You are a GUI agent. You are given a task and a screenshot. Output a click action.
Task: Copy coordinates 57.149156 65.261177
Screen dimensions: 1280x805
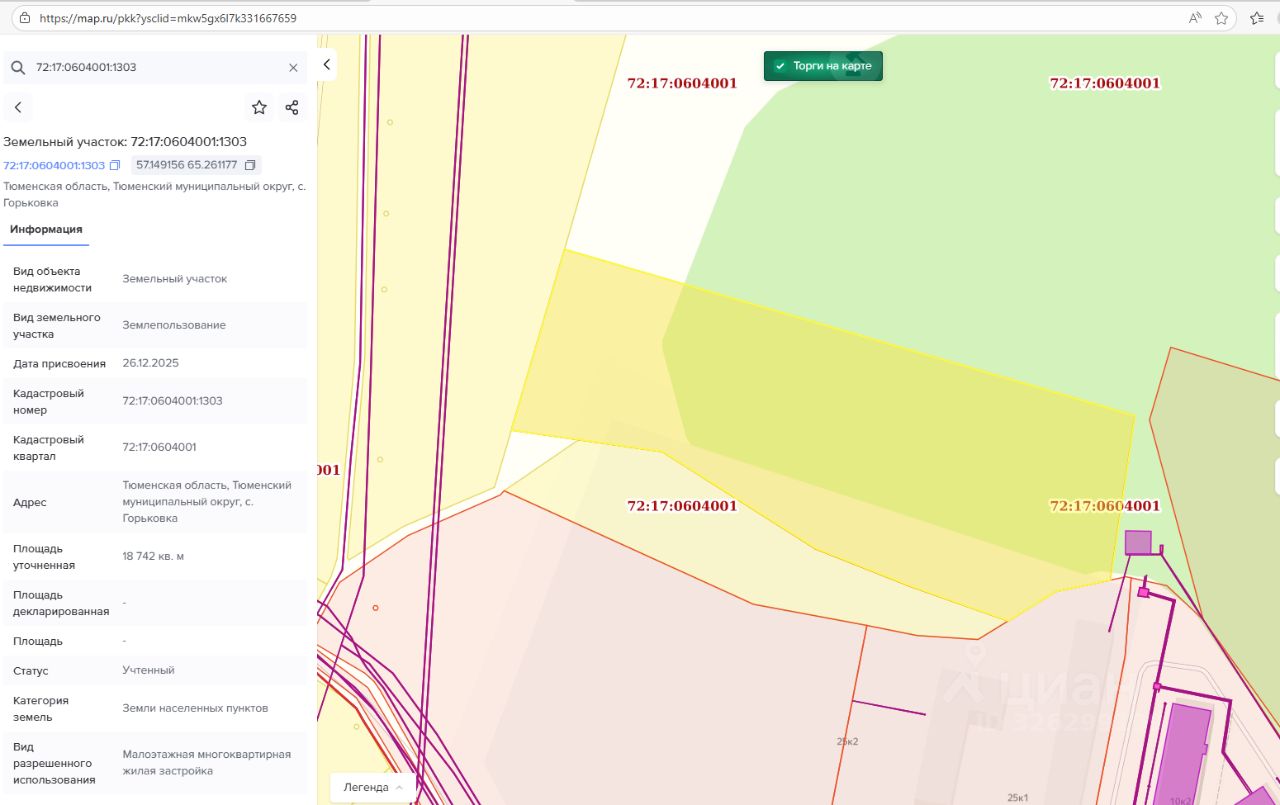[x=250, y=165]
